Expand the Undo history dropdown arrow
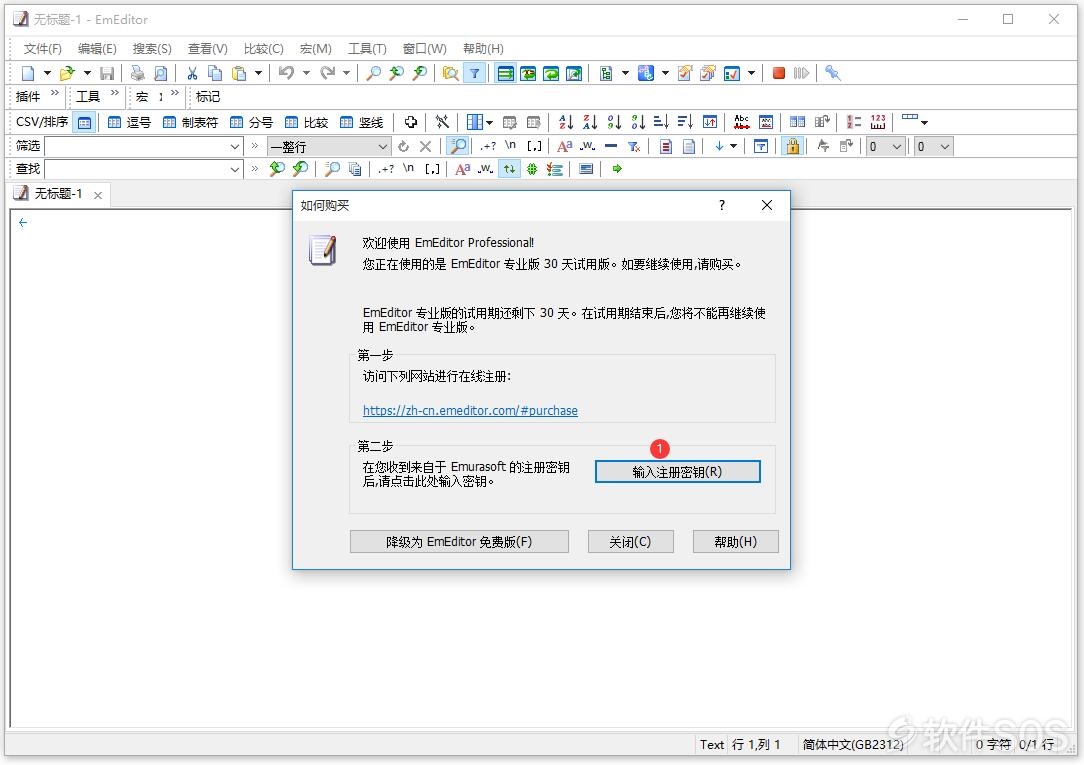The width and height of the screenshot is (1084, 765). 306,73
